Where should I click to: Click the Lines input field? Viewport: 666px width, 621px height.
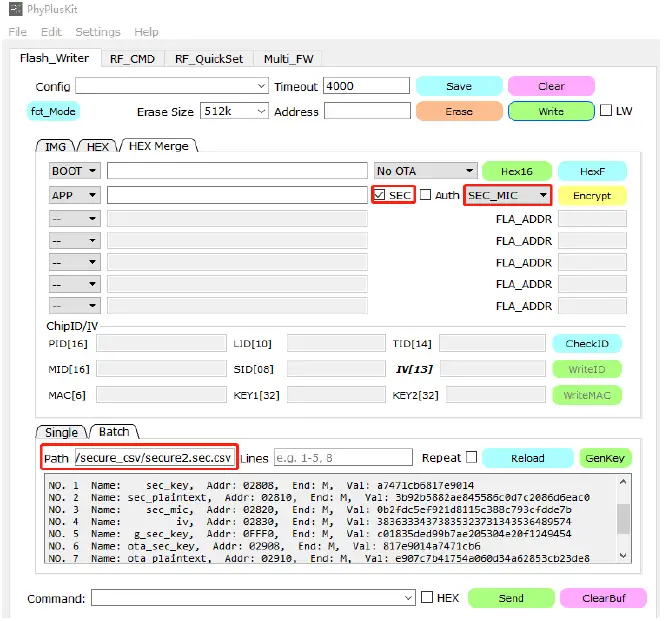[343, 457]
